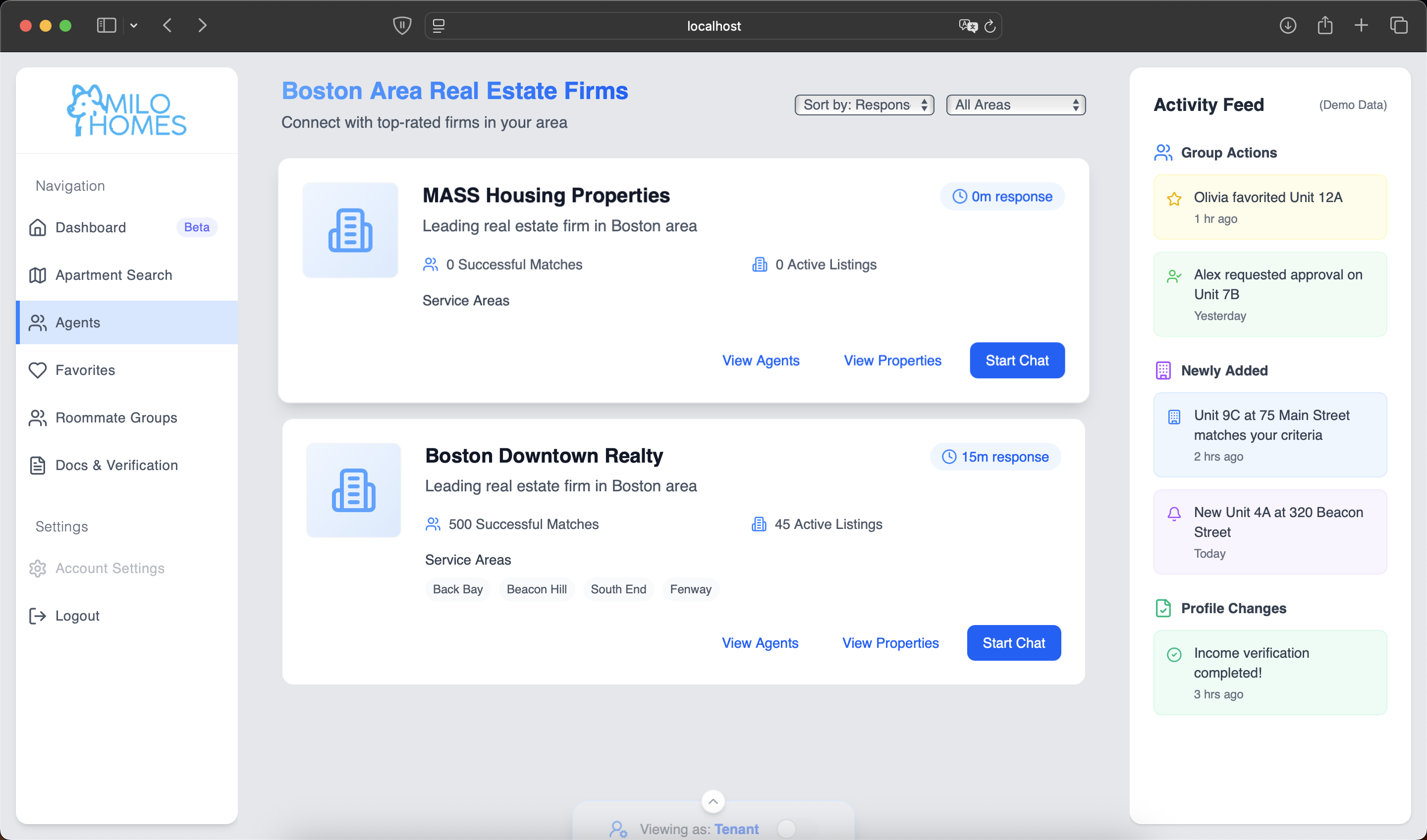Image resolution: width=1427 pixels, height=840 pixels.
Task: Click the Back Bay service area tag
Action: (457, 589)
